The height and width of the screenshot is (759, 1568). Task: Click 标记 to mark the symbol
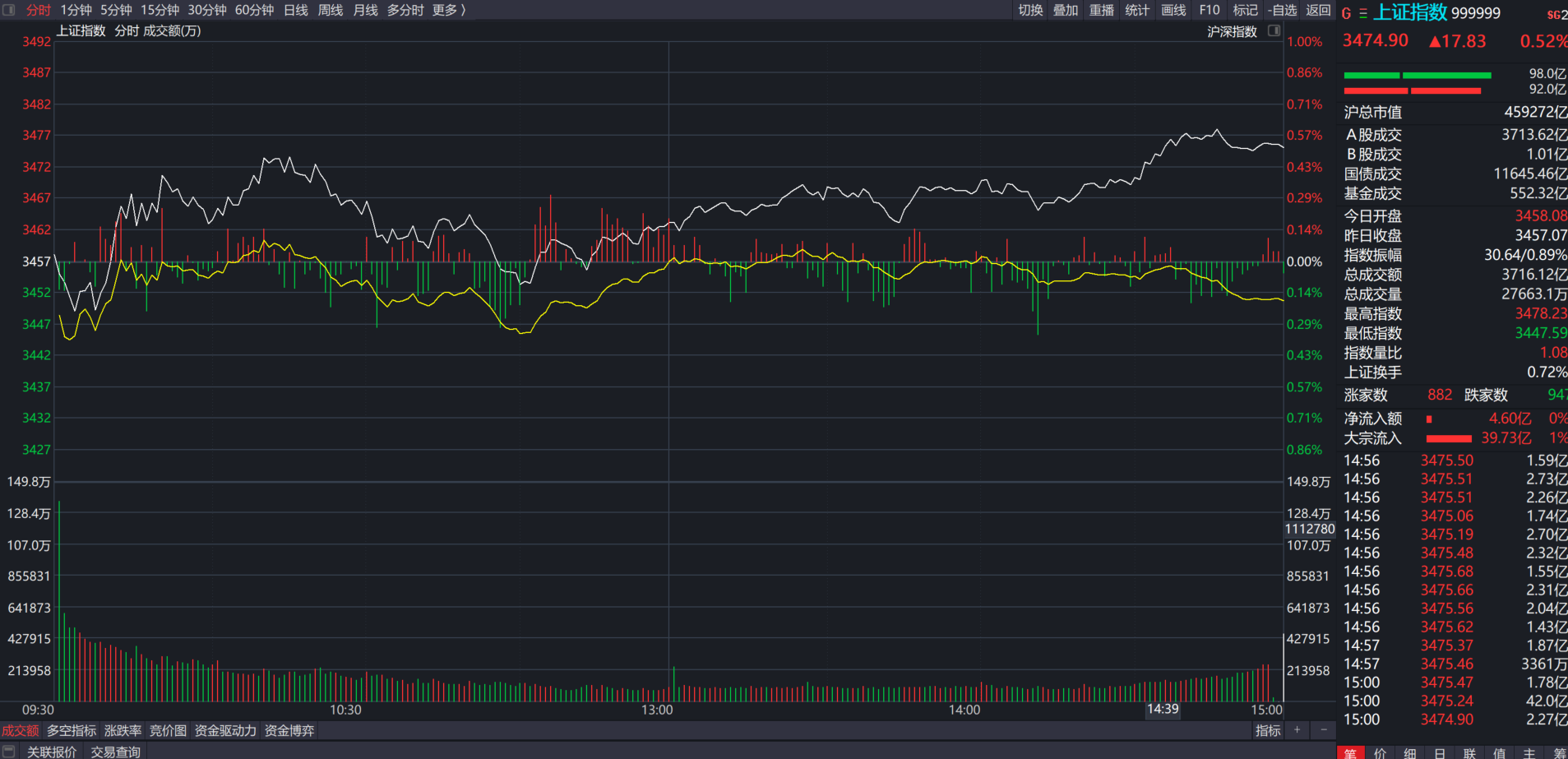pos(1246,10)
